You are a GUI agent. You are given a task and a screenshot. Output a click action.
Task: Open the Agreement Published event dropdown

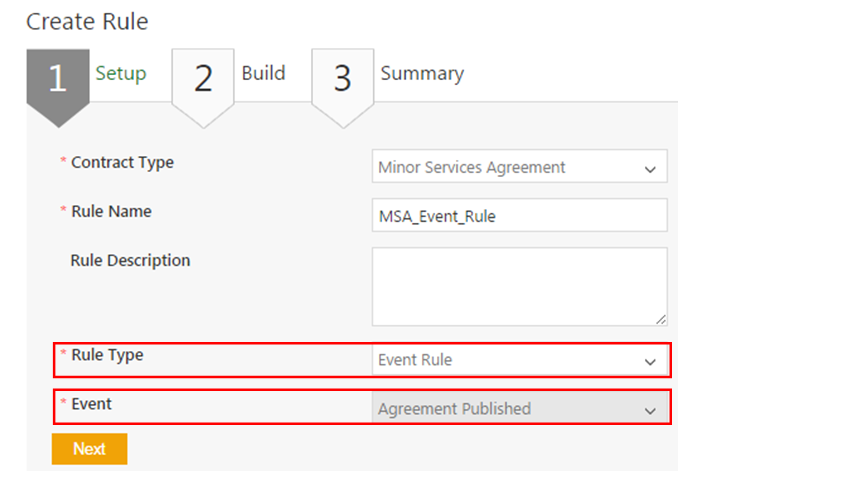pyautogui.click(x=519, y=409)
